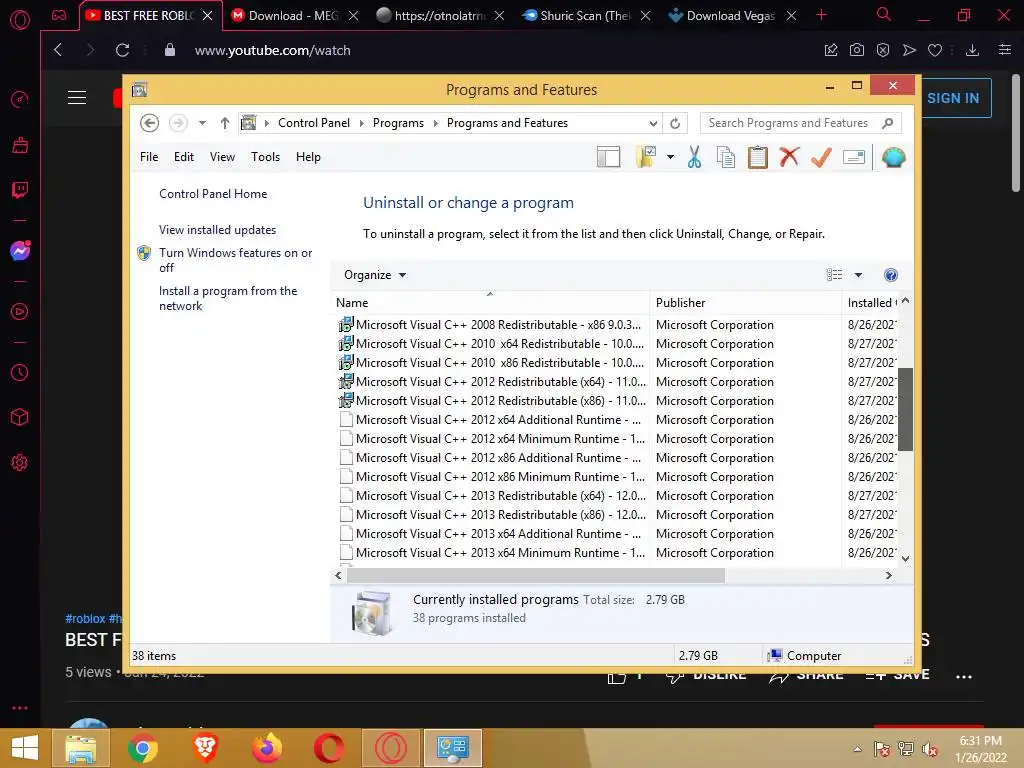Click the Publisher column header
Image resolution: width=1024 pixels, height=768 pixels.
tap(745, 303)
